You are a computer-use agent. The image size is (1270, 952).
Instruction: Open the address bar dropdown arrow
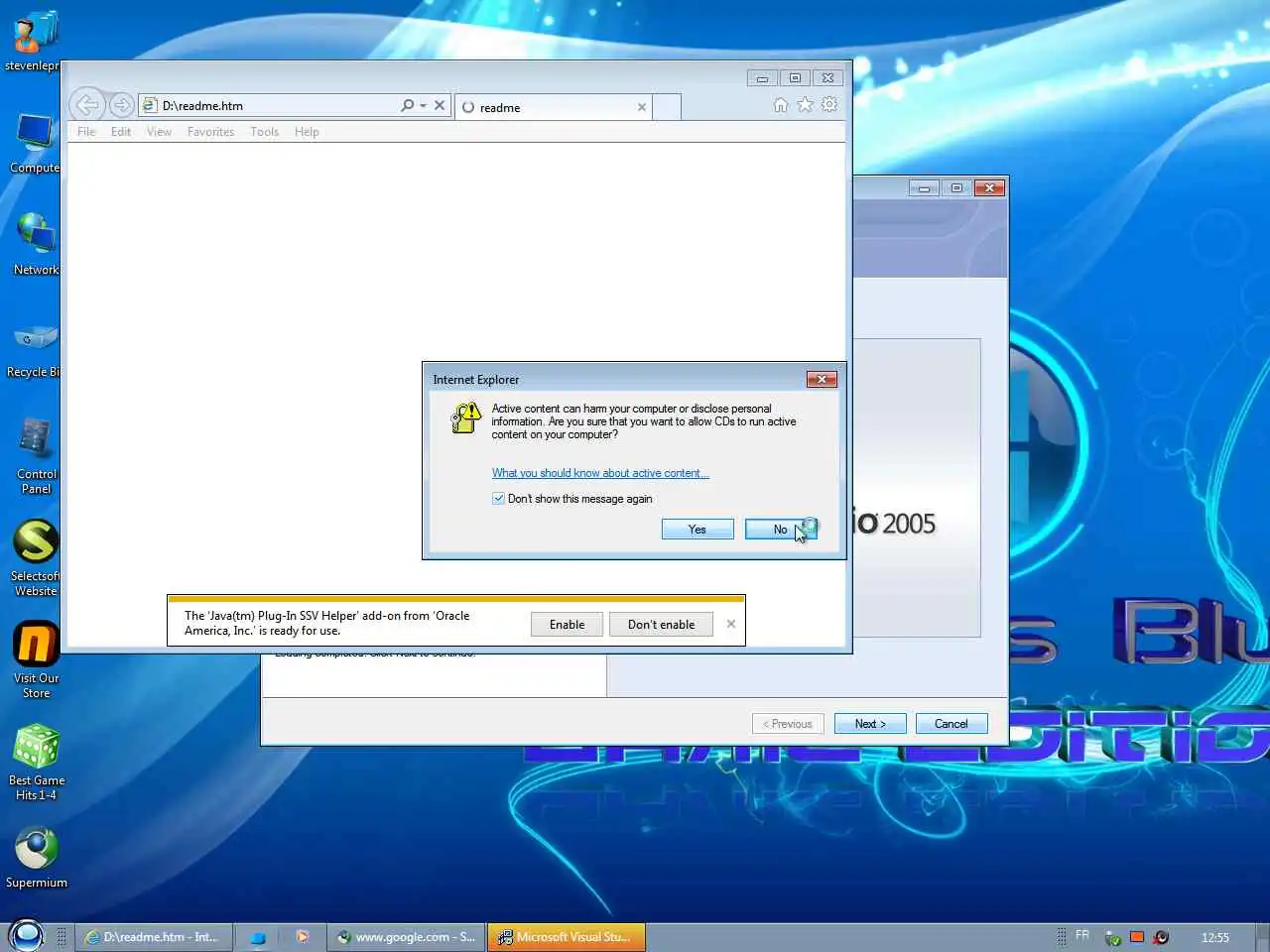click(423, 105)
